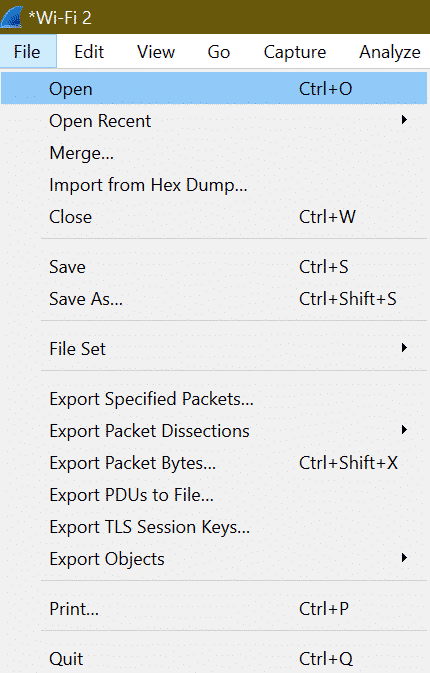Select Export Specified Packets...
Viewport: 430px width, 673px height.
click(x=214, y=399)
